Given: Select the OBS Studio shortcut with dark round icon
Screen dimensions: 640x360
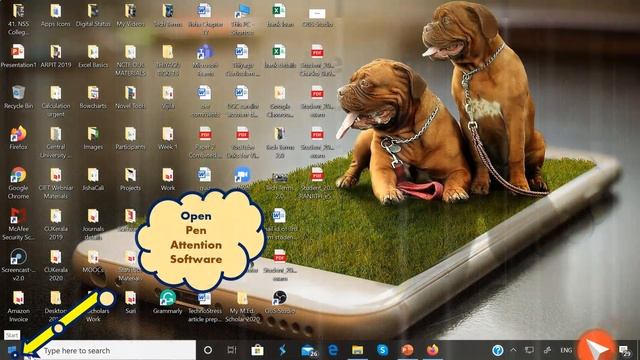Looking at the screenshot, I should (x=280, y=302).
